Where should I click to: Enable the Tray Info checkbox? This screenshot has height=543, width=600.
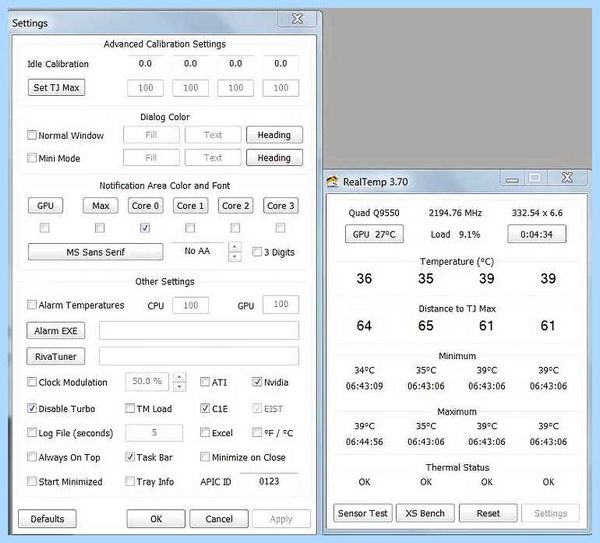click(x=130, y=481)
